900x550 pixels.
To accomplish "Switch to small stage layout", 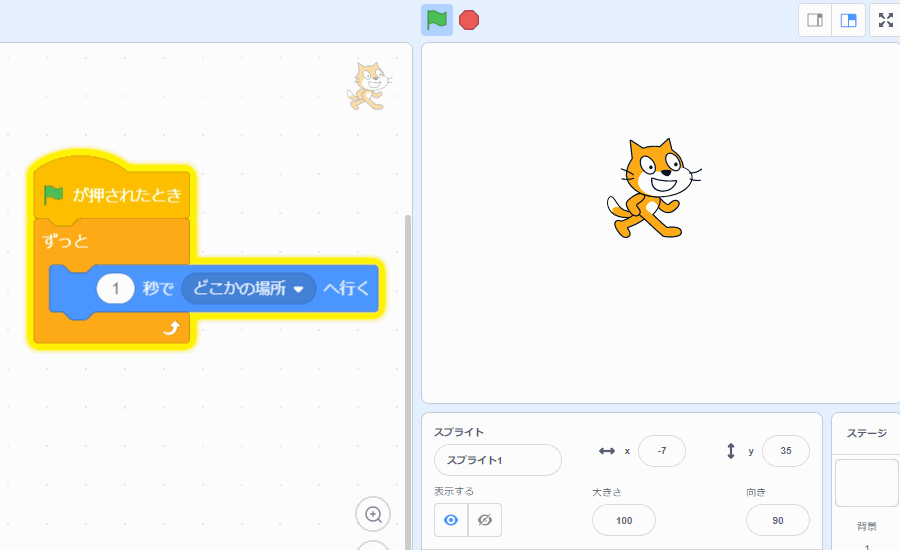I will click(x=815, y=20).
